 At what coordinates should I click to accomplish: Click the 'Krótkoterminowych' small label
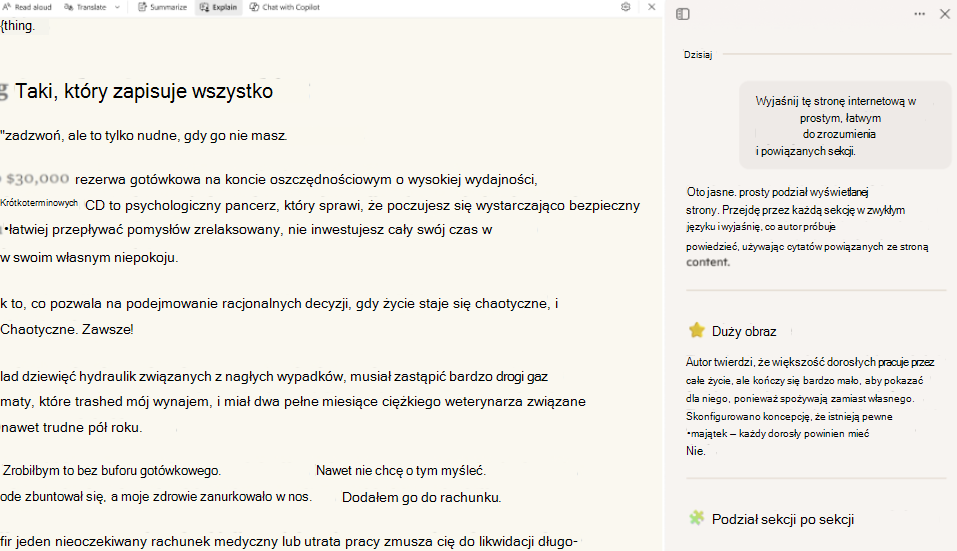coord(39,203)
